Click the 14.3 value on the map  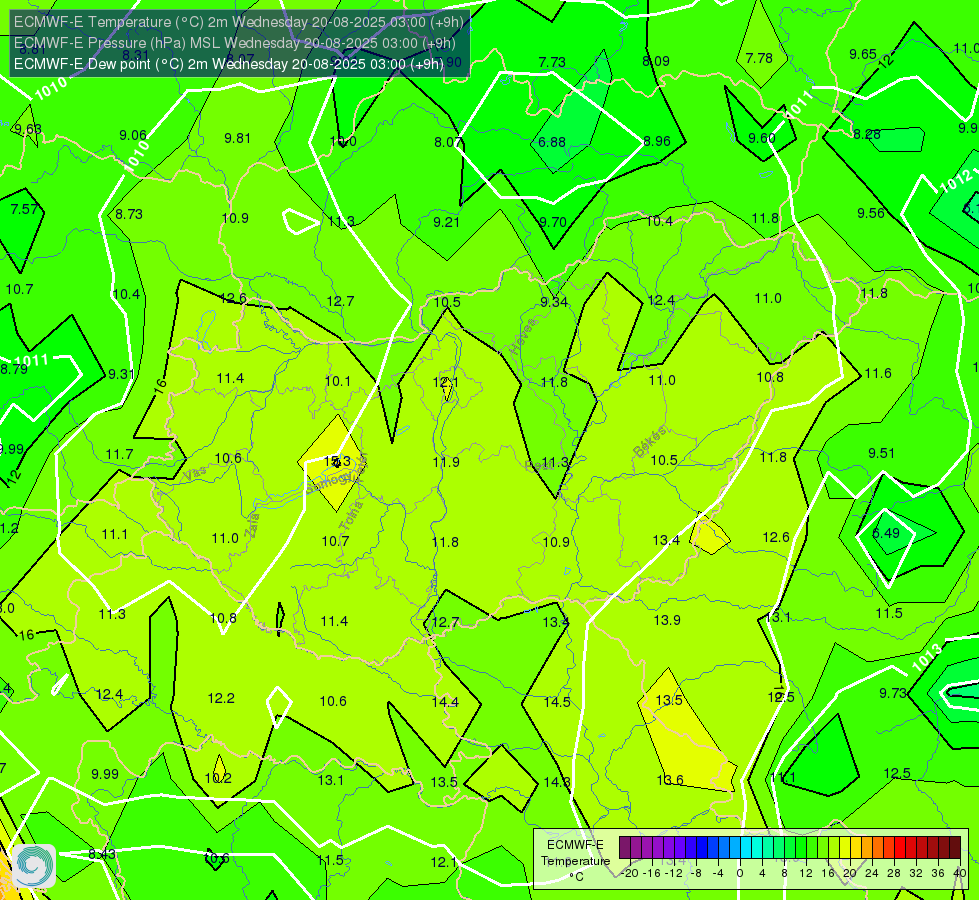[x=557, y=782]
